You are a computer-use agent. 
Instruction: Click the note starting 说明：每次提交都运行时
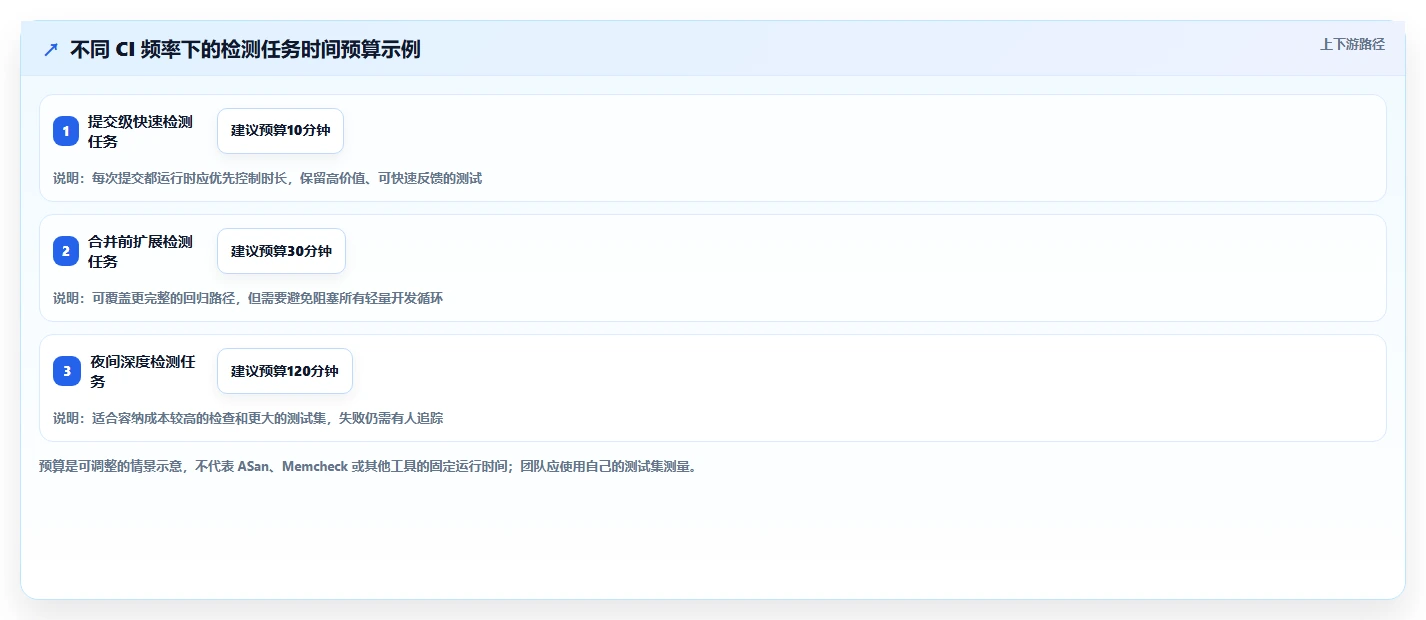(x=267, y=178)
